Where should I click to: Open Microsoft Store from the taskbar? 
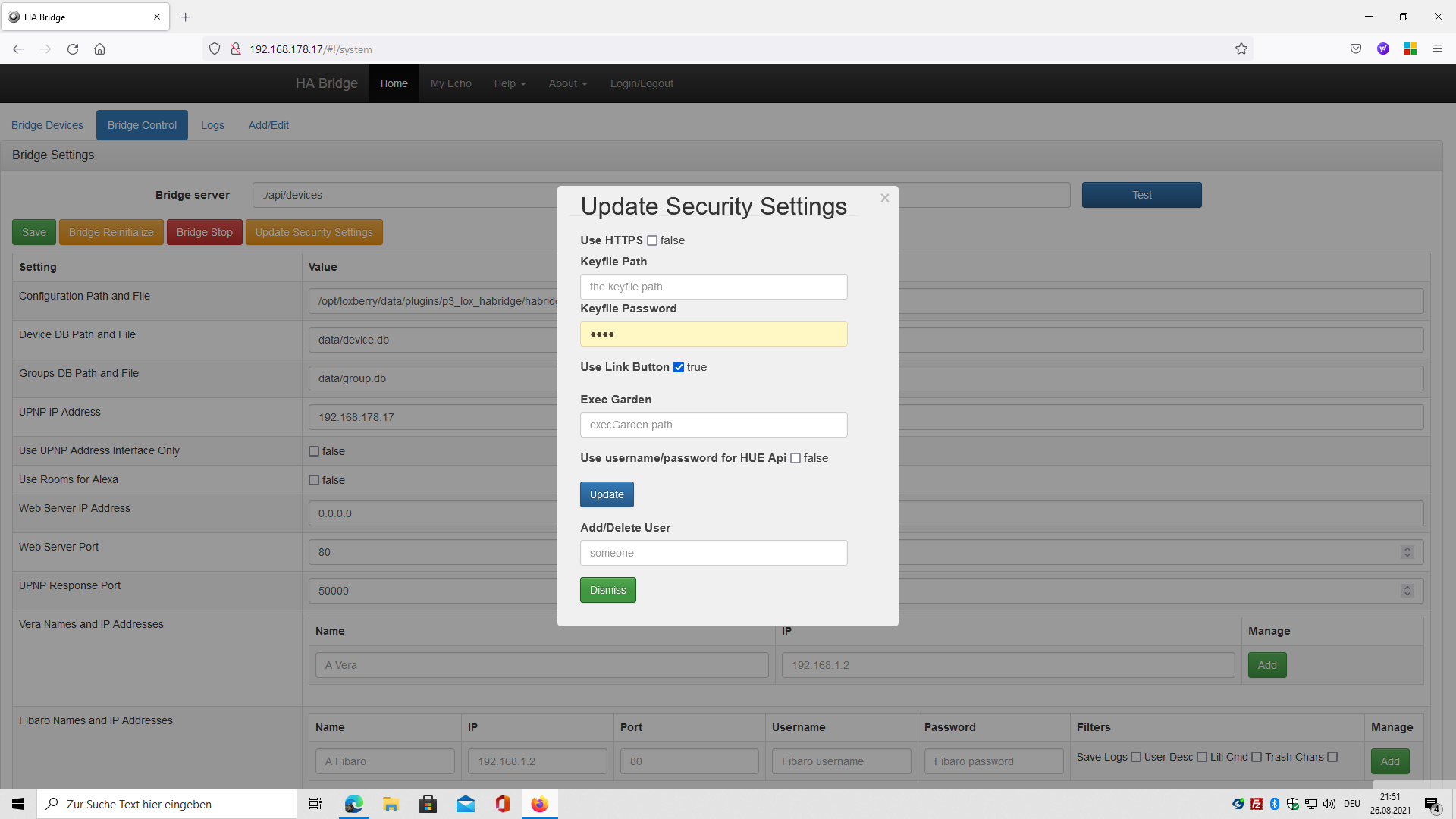[x=428, y=804]
